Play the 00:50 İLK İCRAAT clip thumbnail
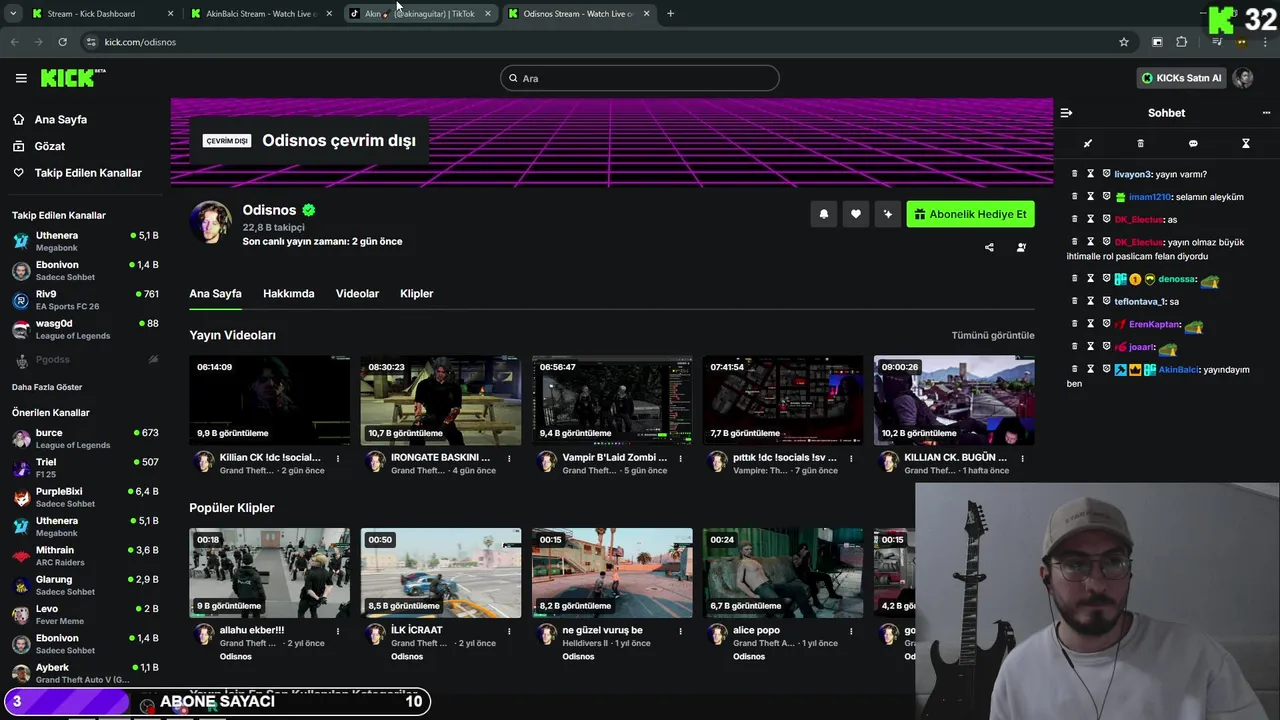Viewport: 1280px width, 720px height. tap(441, 573)
